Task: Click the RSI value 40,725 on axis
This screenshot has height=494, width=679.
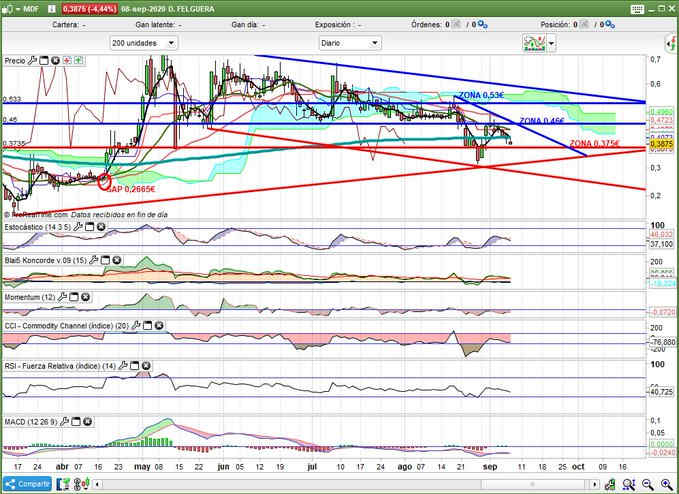Action: (661, 392)
